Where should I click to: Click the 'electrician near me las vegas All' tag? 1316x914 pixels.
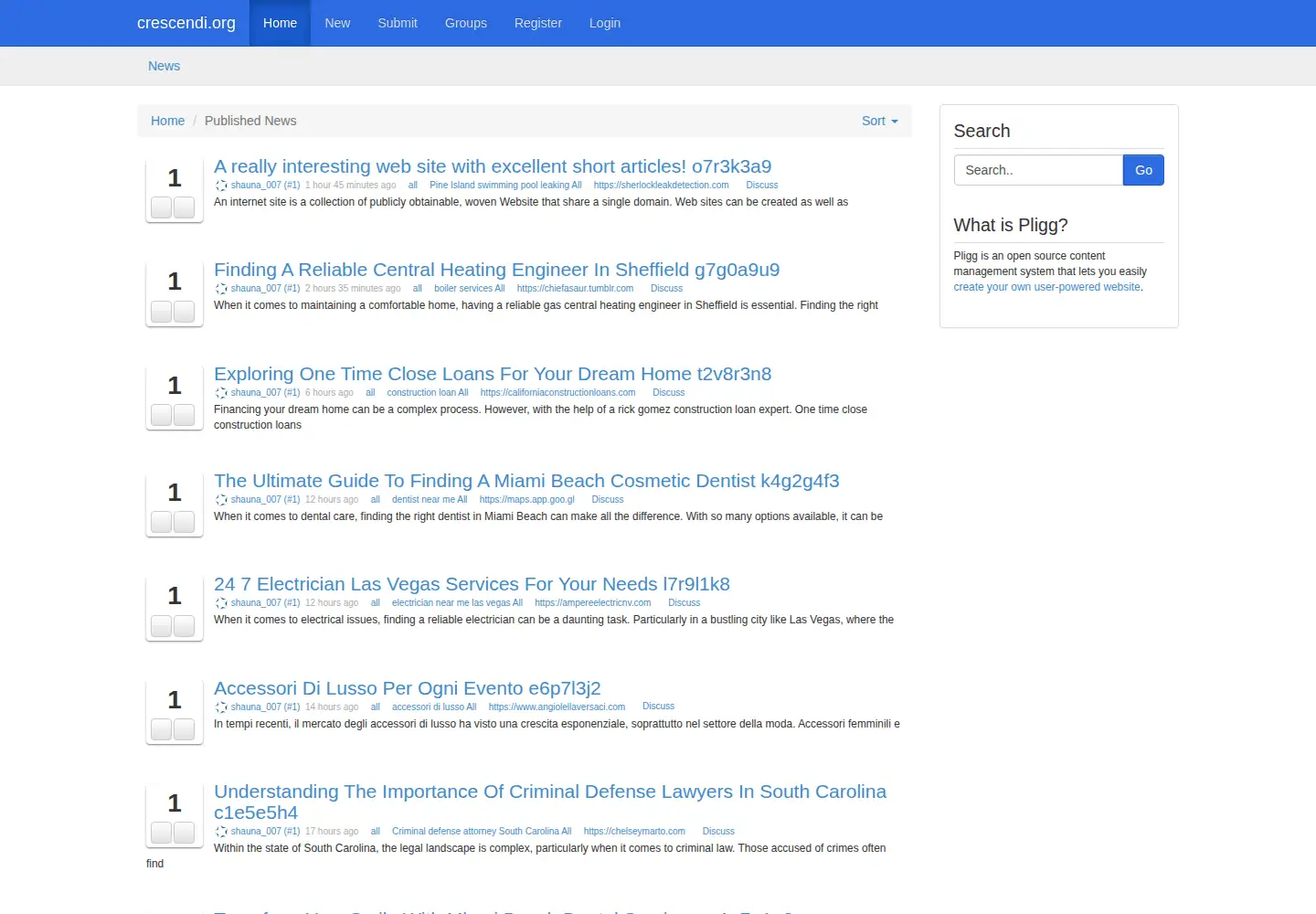coord(457,603)
